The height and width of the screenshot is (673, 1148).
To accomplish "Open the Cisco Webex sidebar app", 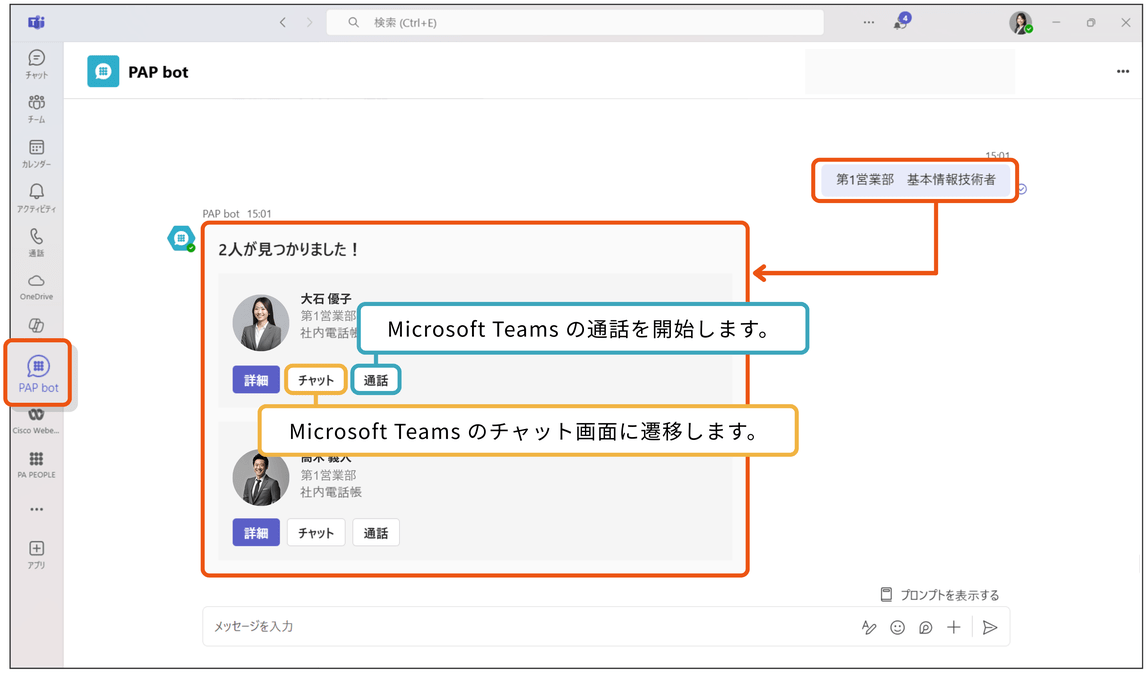I will (x=37, y=422).
